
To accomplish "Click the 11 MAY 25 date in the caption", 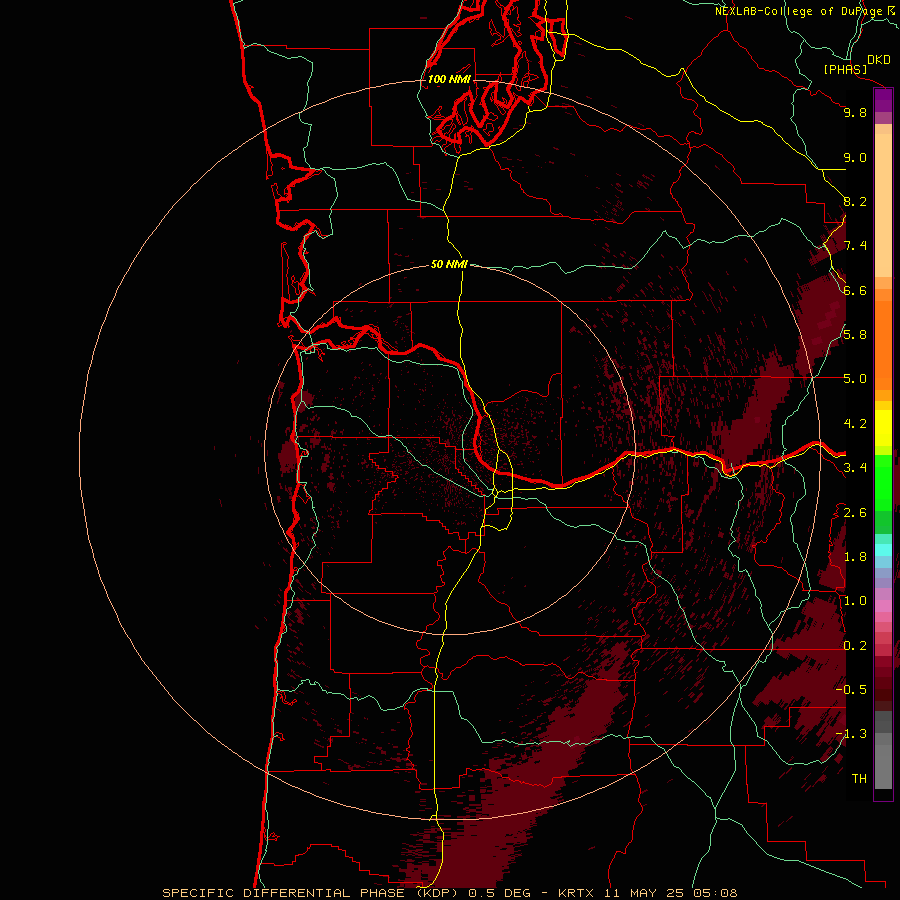I will pos(643,893).
